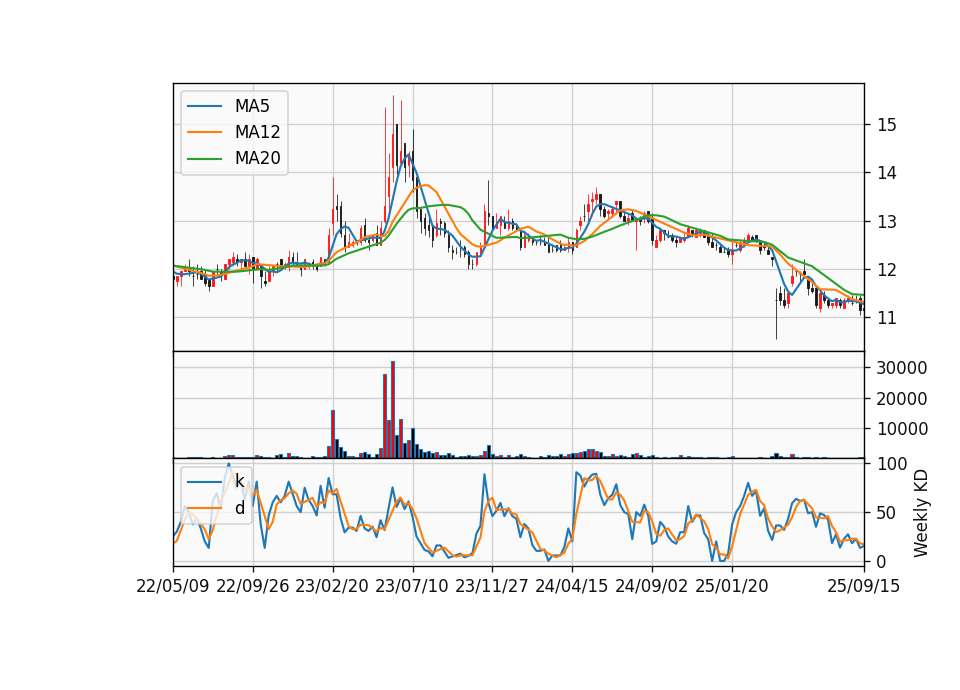This screenshot has width=960, height=690.
Task: Click the date label 24/04/15
Action: click(x=572, y=586)
